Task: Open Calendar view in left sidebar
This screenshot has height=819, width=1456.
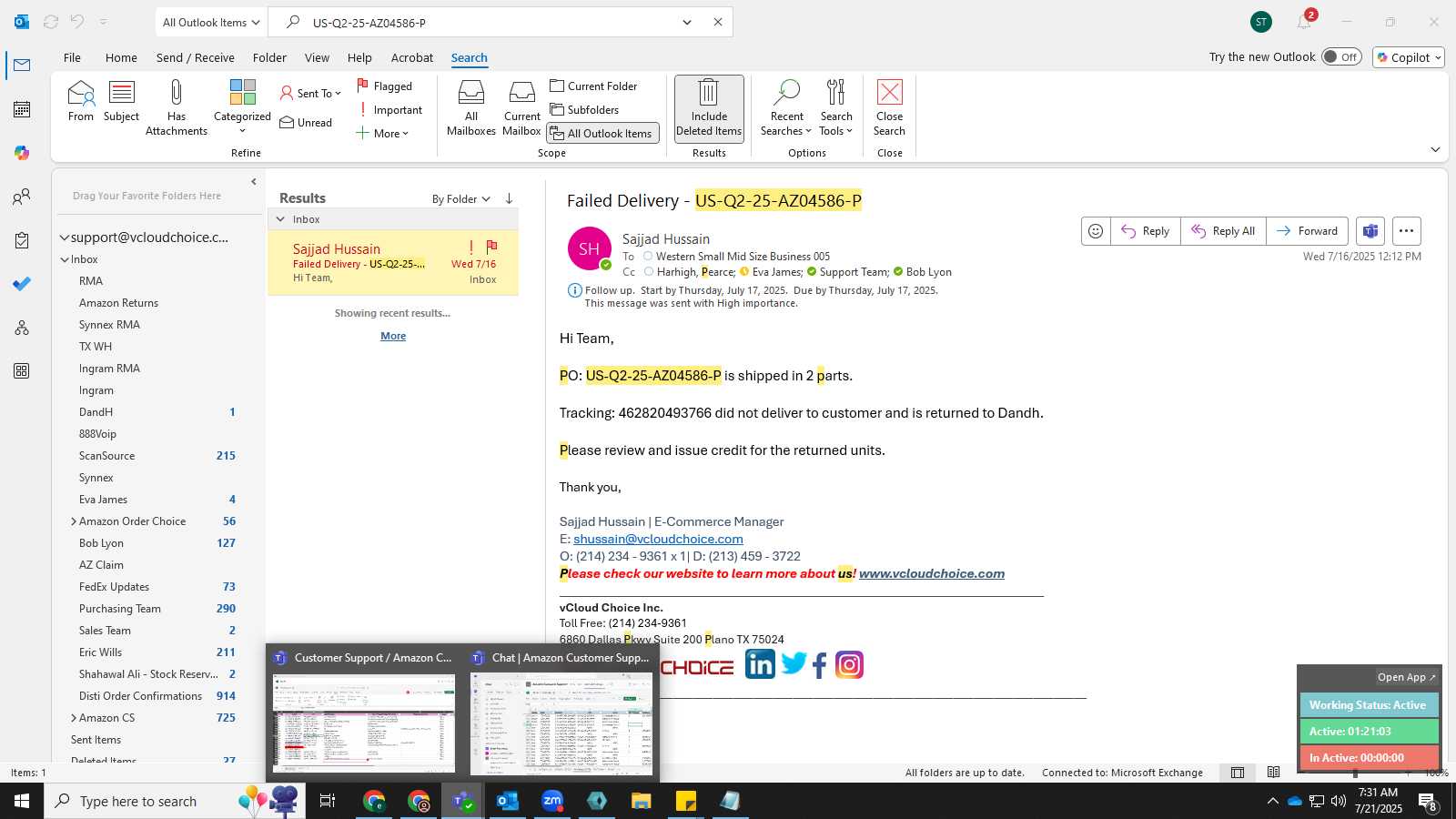Action: coord(22,109)
